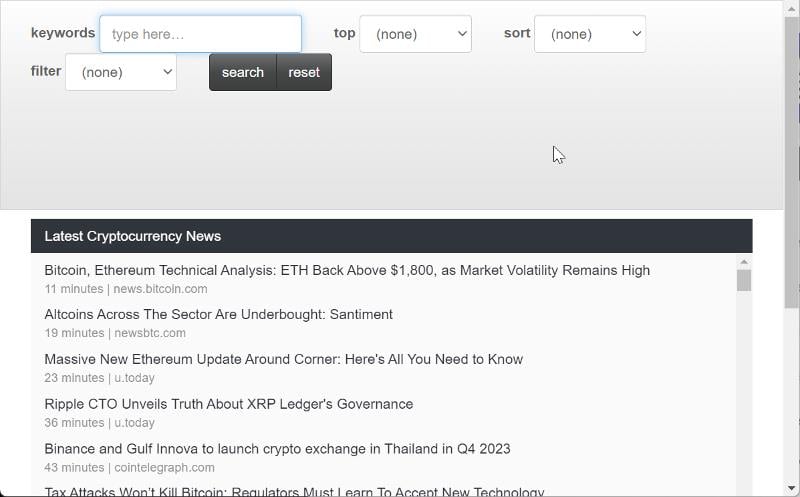The width and height of the screenshot is (800, 497).
Task: Open Binance and Gulf Innova article
Action: 277,449
